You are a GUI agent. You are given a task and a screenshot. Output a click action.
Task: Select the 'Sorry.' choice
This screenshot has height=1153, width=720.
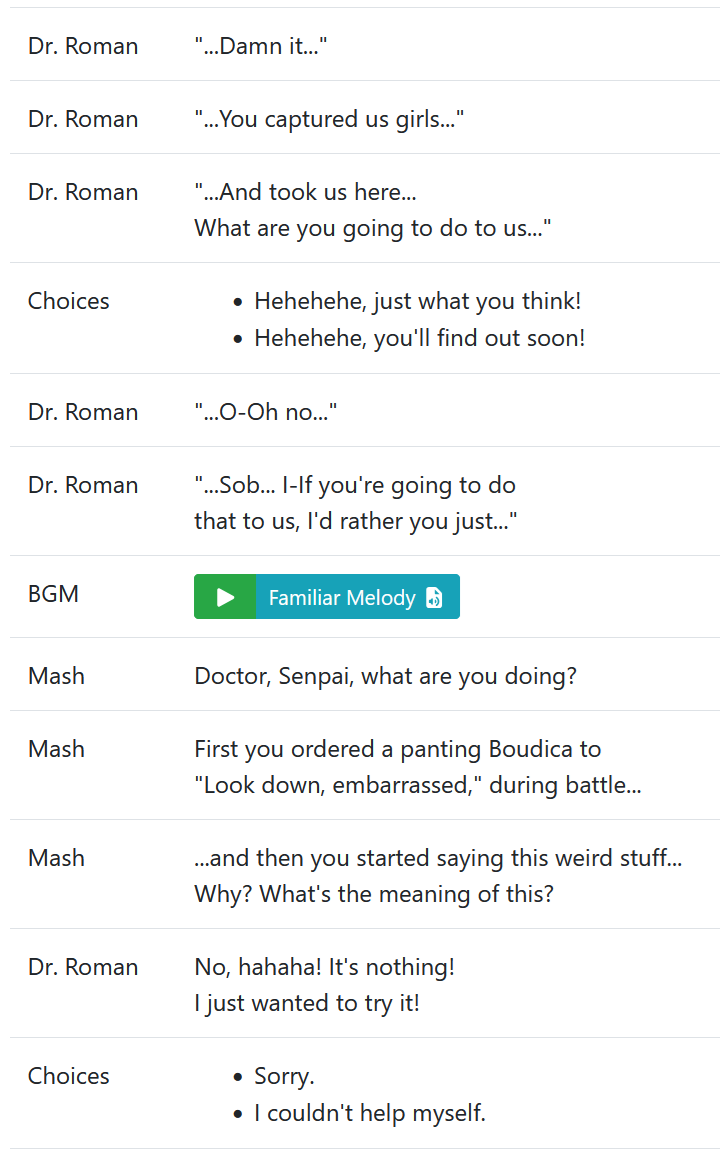[x=285, y=1076]
